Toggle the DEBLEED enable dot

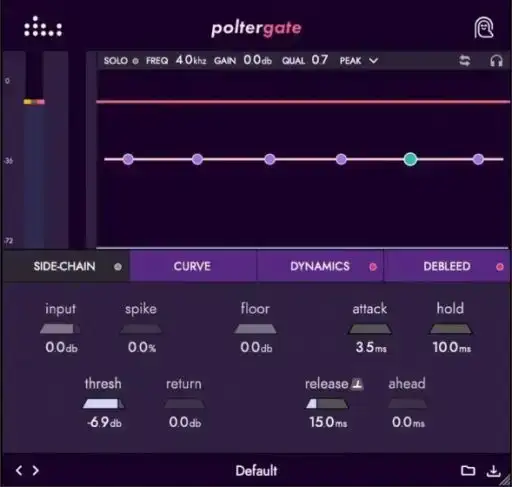pyautogui.click(x=500, y=267)
